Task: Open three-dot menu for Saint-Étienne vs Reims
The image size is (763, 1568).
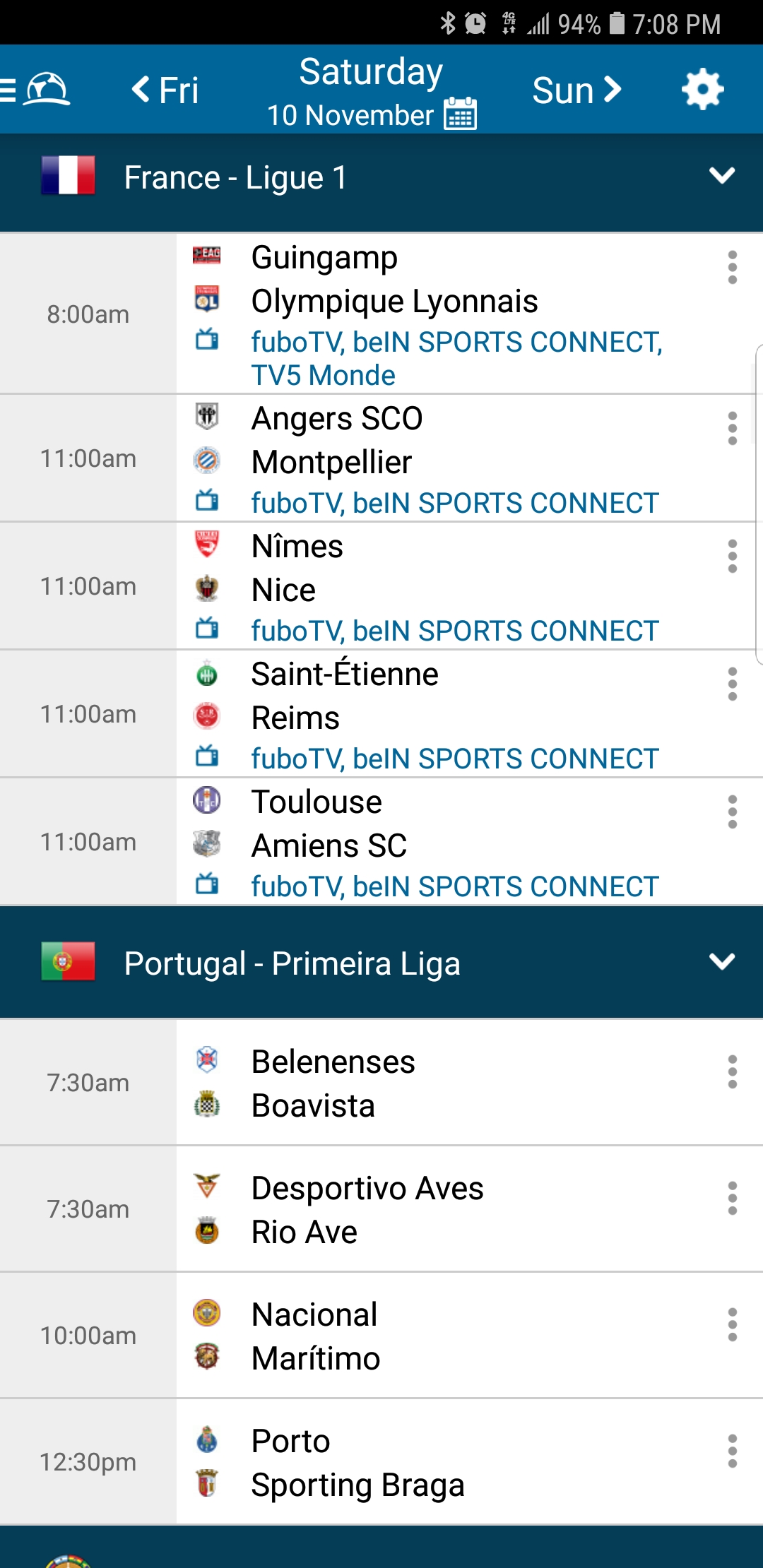Action: tap(732, 684)
